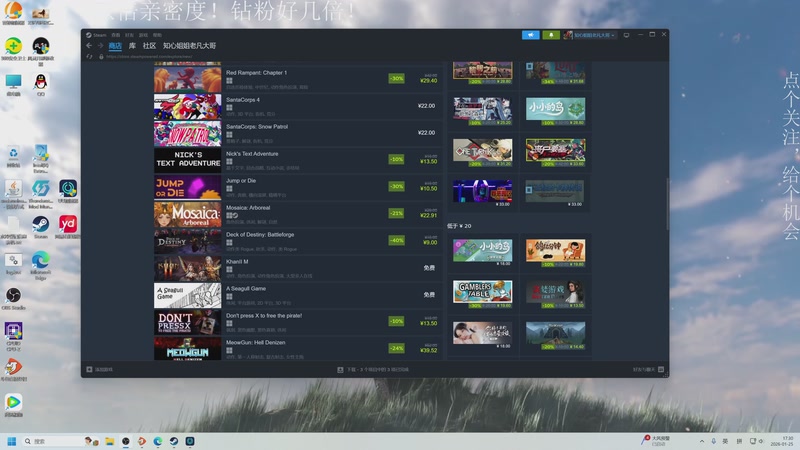Click the ¥22.00 price of SantaCorps 4
The width and height of the screenshot is (800, 450).
pos(427,106)
